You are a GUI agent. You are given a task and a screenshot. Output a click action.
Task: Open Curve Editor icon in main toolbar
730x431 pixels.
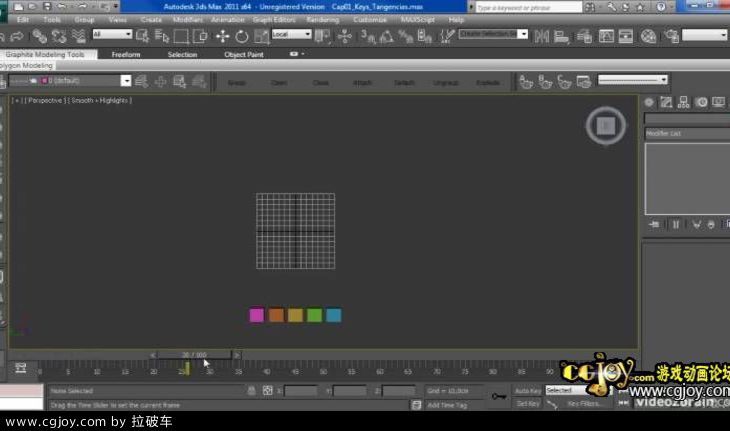coord(606,36)
